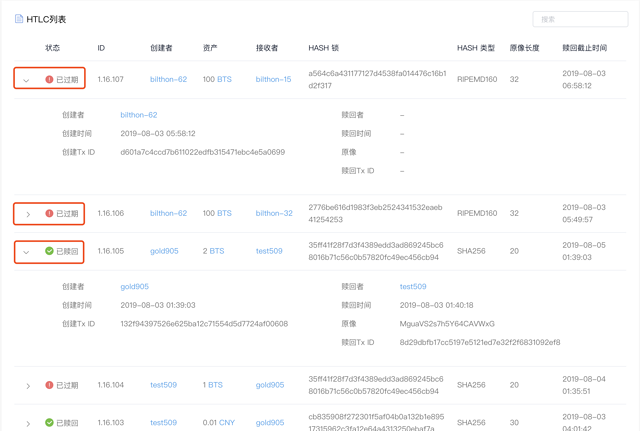Click the search input field
640x431 pixels.
tap(580, 19)
